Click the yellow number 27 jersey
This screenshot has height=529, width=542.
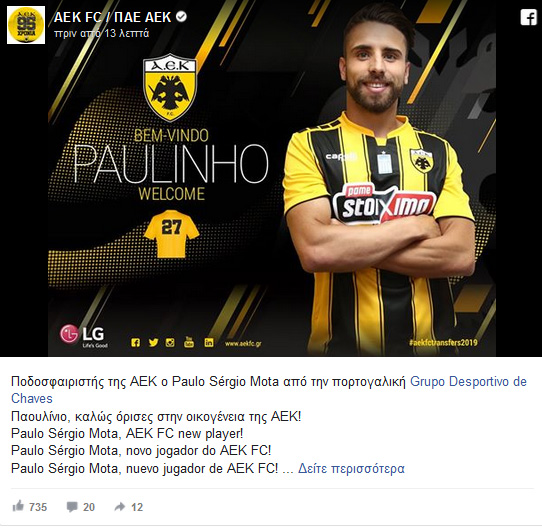(x=172, y=234)
